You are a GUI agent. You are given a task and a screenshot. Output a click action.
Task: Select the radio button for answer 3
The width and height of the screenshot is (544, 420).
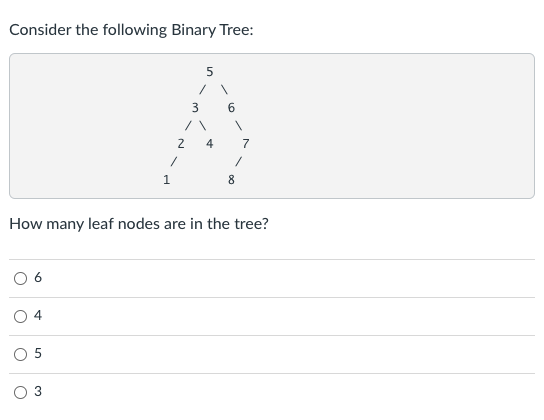(20, 393)
